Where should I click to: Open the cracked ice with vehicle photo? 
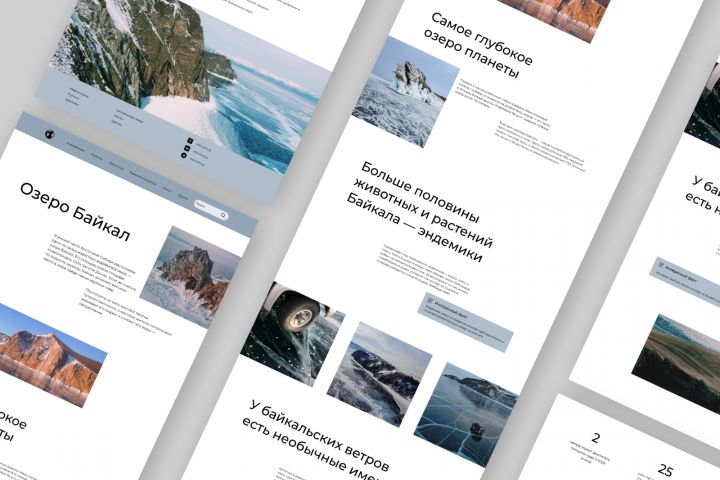click(466, 415)
